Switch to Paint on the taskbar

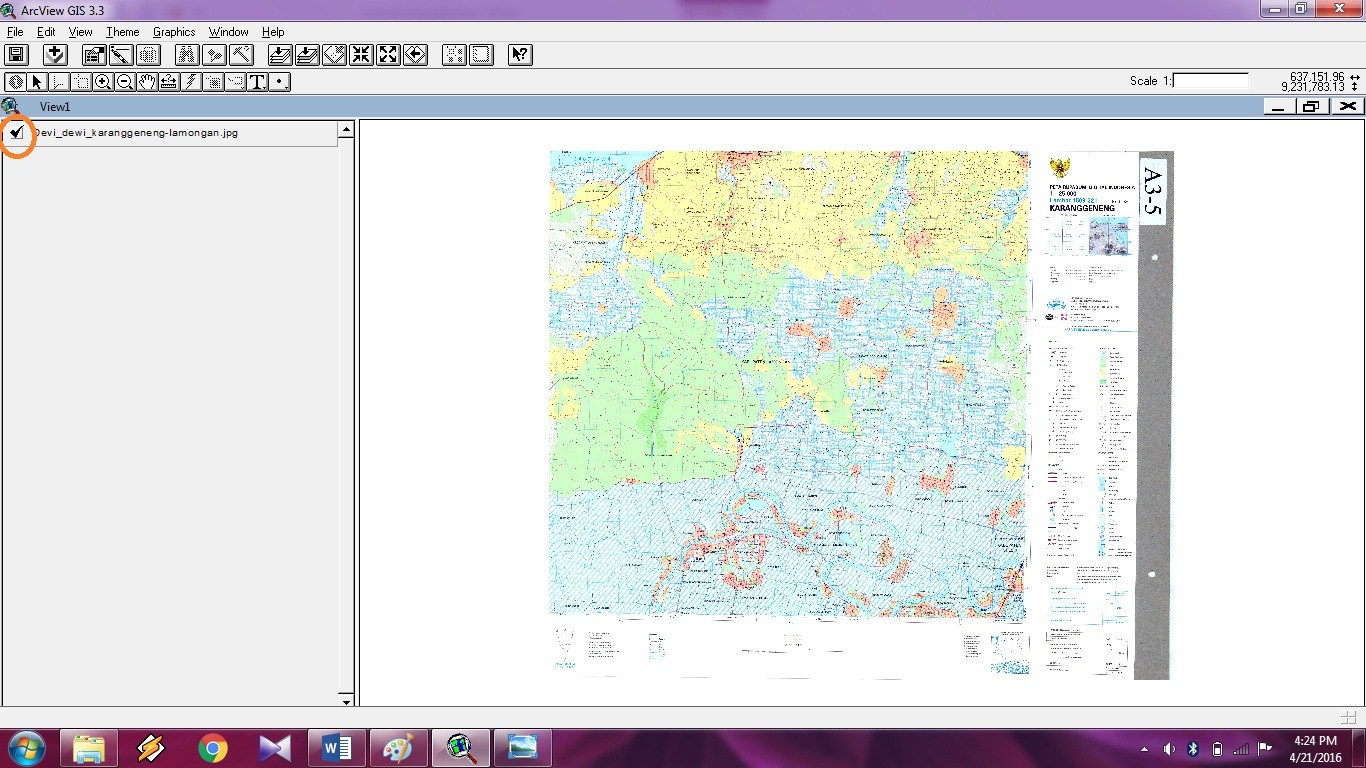[399, 748]
